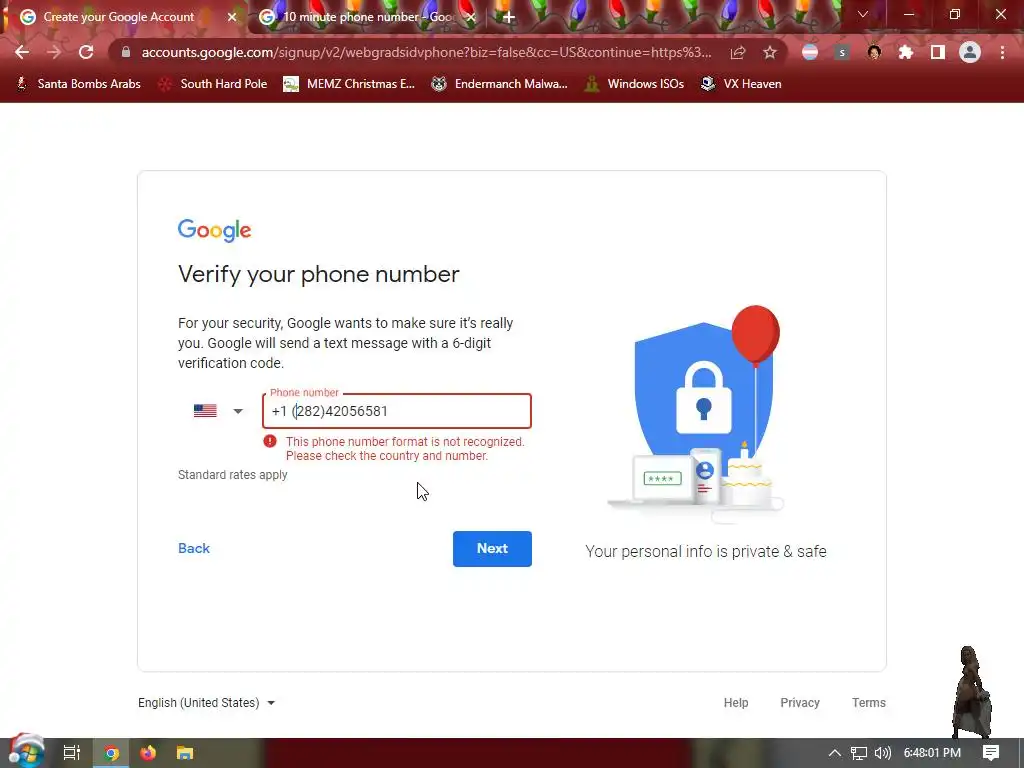The image size is (1024, 768).
Task: Expand the country flag dropdown
Action: (x=219, y=411)
